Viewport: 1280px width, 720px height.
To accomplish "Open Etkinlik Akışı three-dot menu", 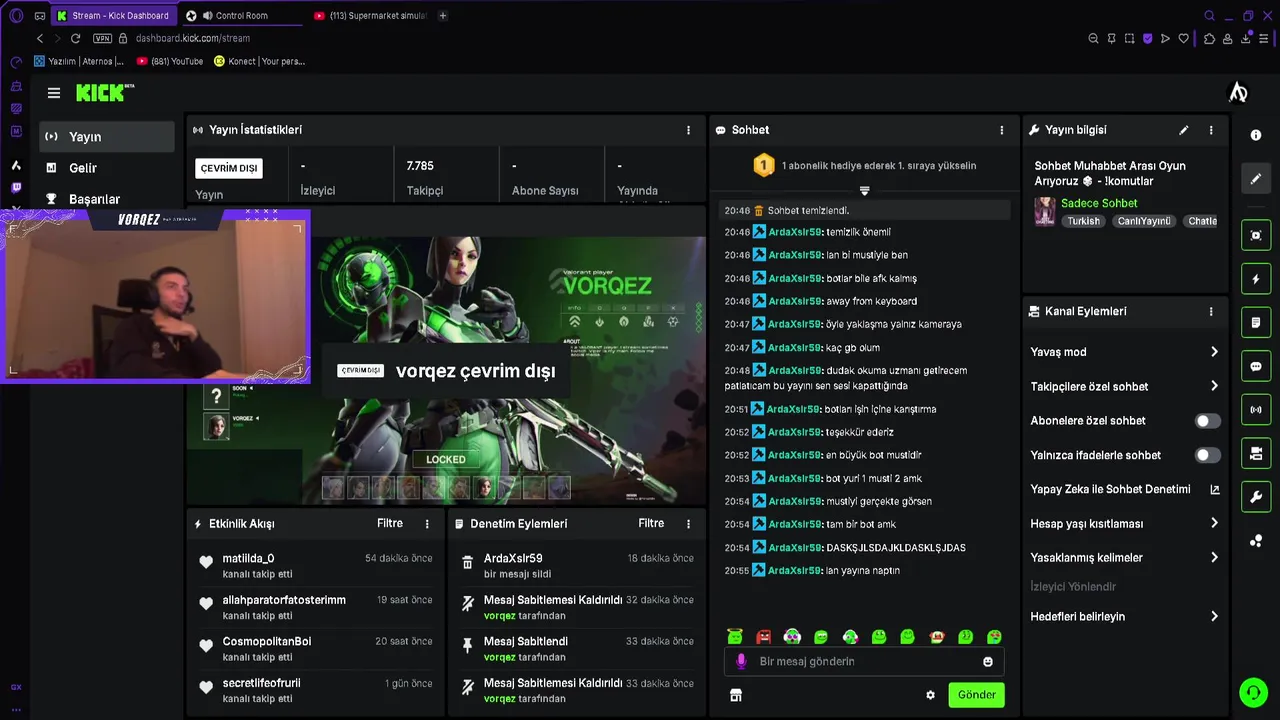I will (427, 523).
